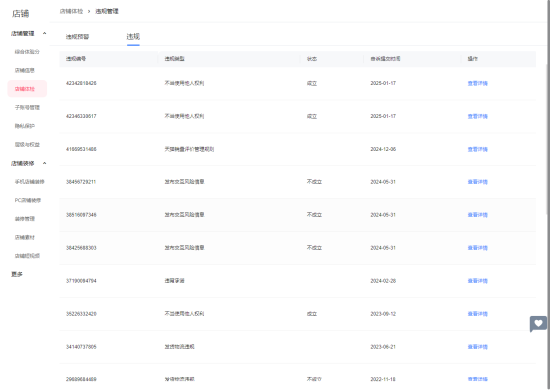The image size is (550, 391).
Task: Open 综合体验分 in sidebar
Action: coord(27,52)
